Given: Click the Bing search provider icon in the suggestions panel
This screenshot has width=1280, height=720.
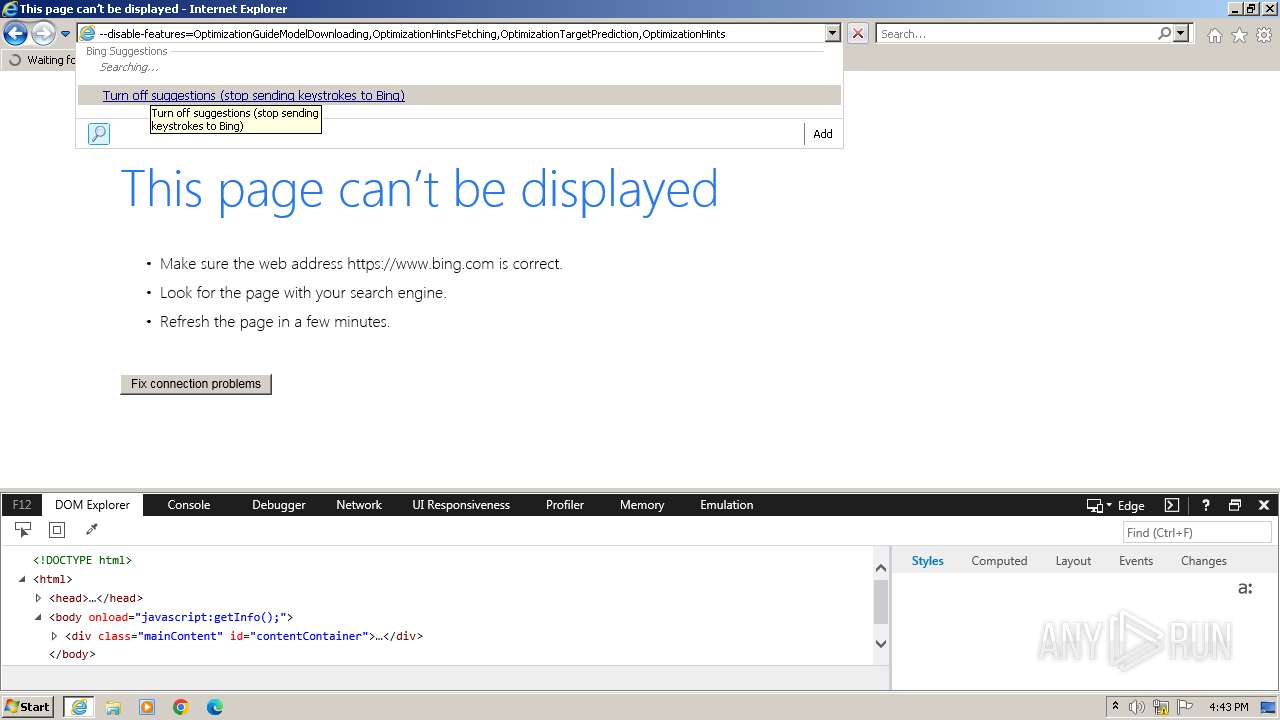Looking at the screenshot, I should click(99, 134).
